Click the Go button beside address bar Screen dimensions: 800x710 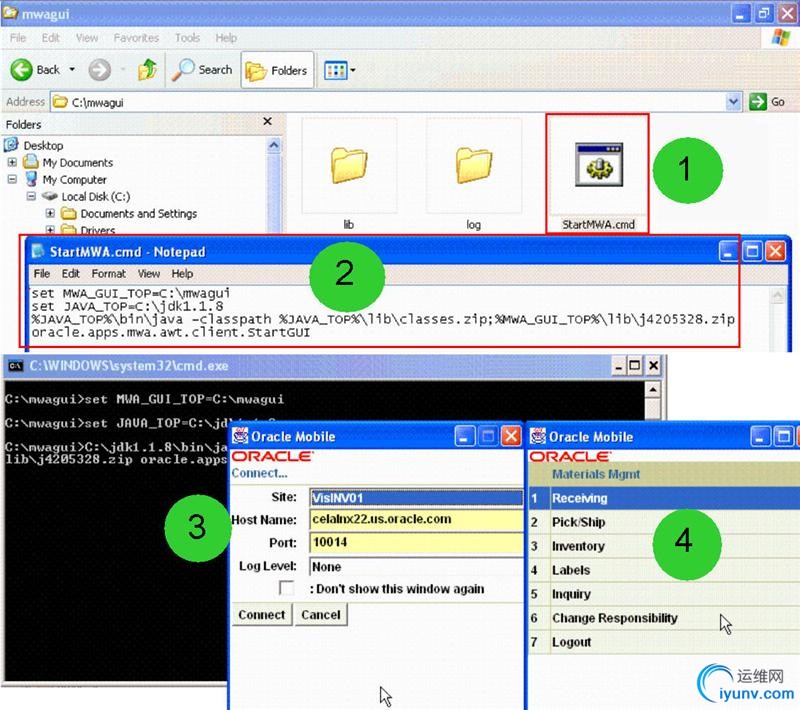(767, 102)
